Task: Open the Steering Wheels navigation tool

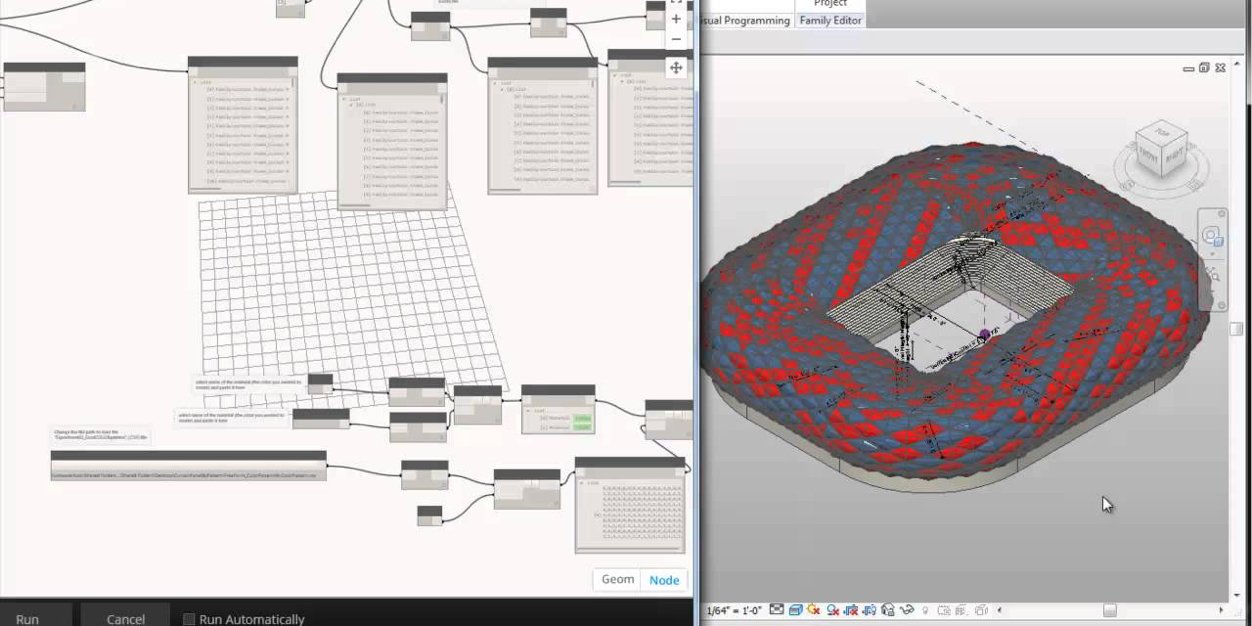Action: (x=1211, y=236)
